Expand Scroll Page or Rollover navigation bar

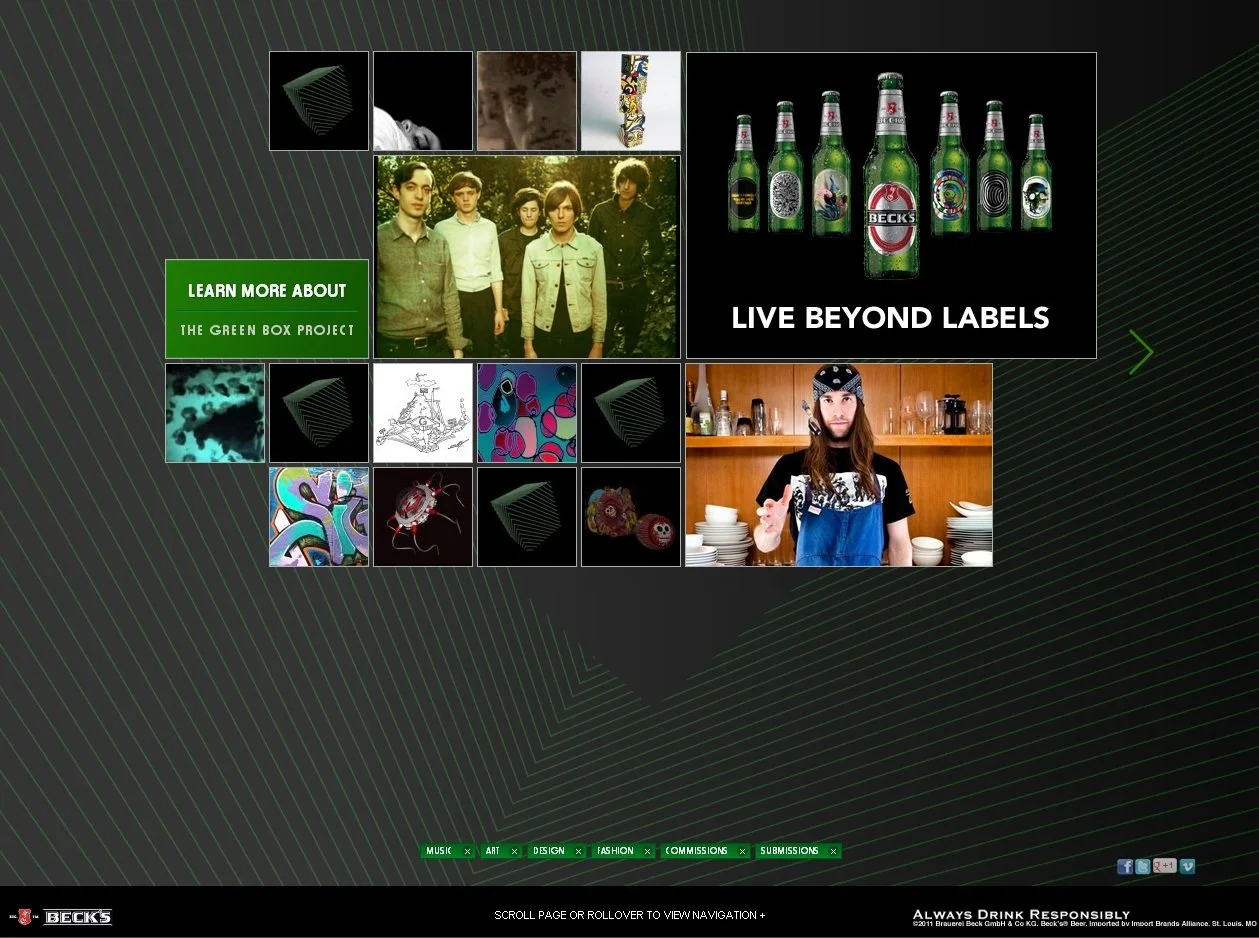(630, 915)
